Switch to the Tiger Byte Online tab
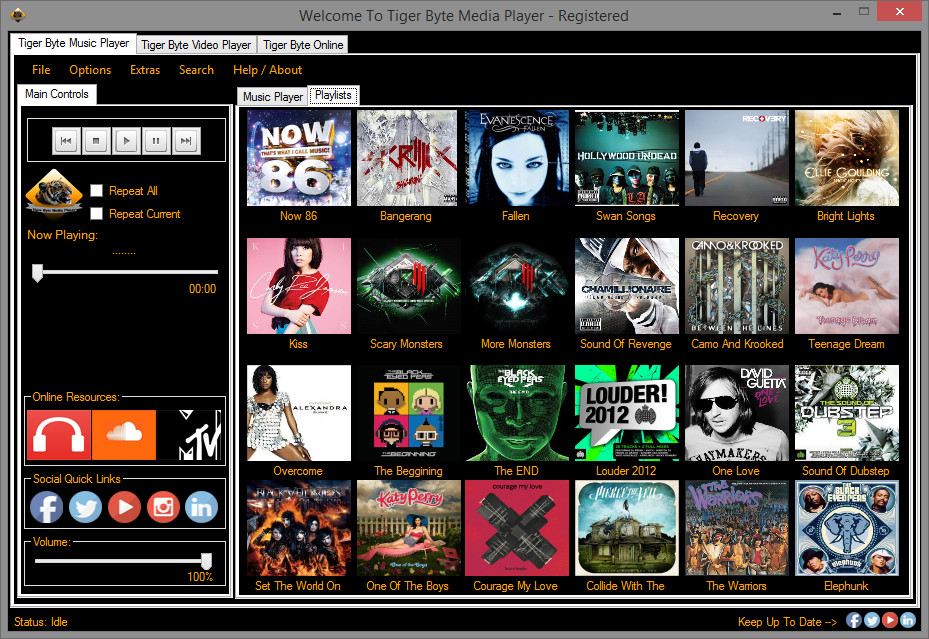Screen dimensions: 929x639 tap(303, 45)
